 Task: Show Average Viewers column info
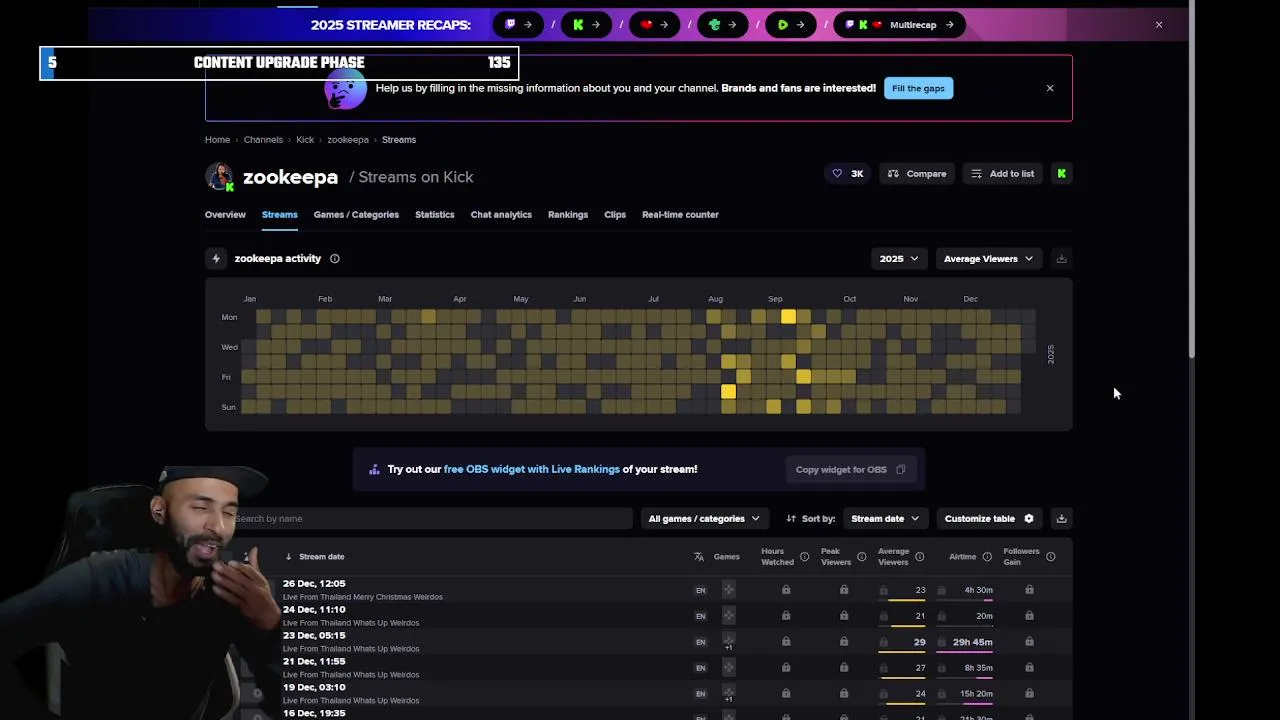coord(919,557)
